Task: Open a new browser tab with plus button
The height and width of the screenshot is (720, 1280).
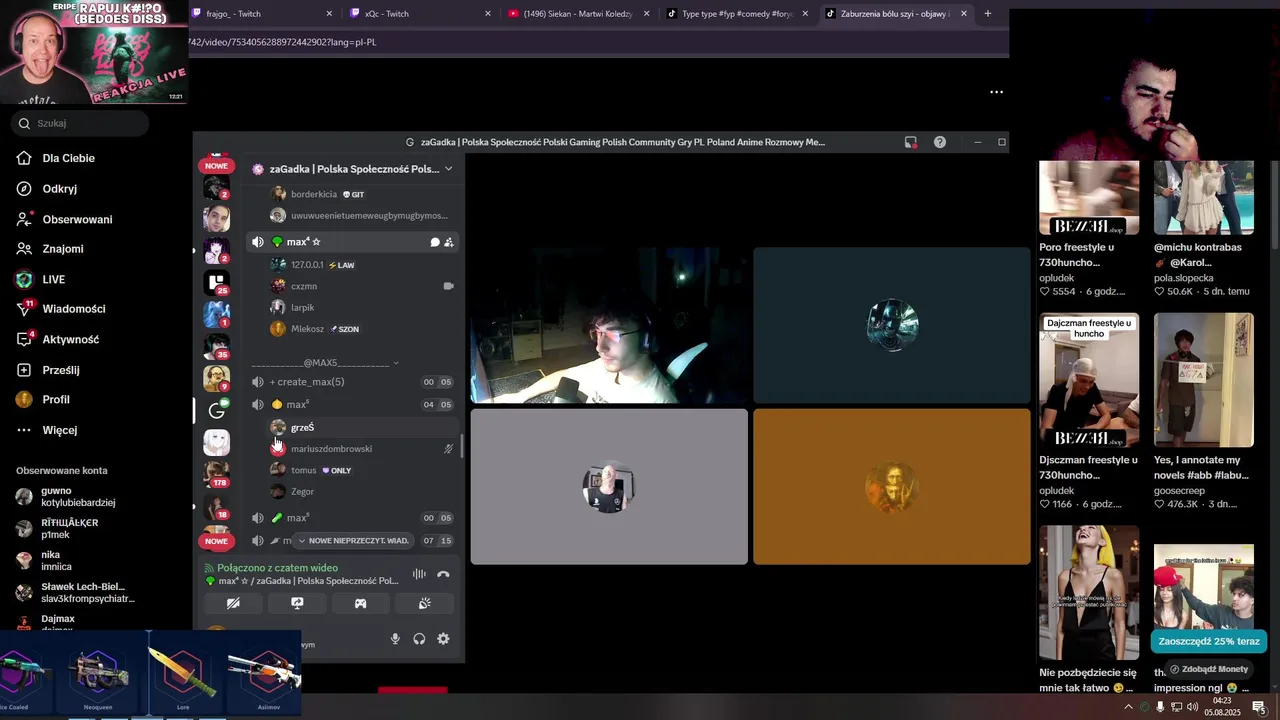Action: click(x=988, y=14)
